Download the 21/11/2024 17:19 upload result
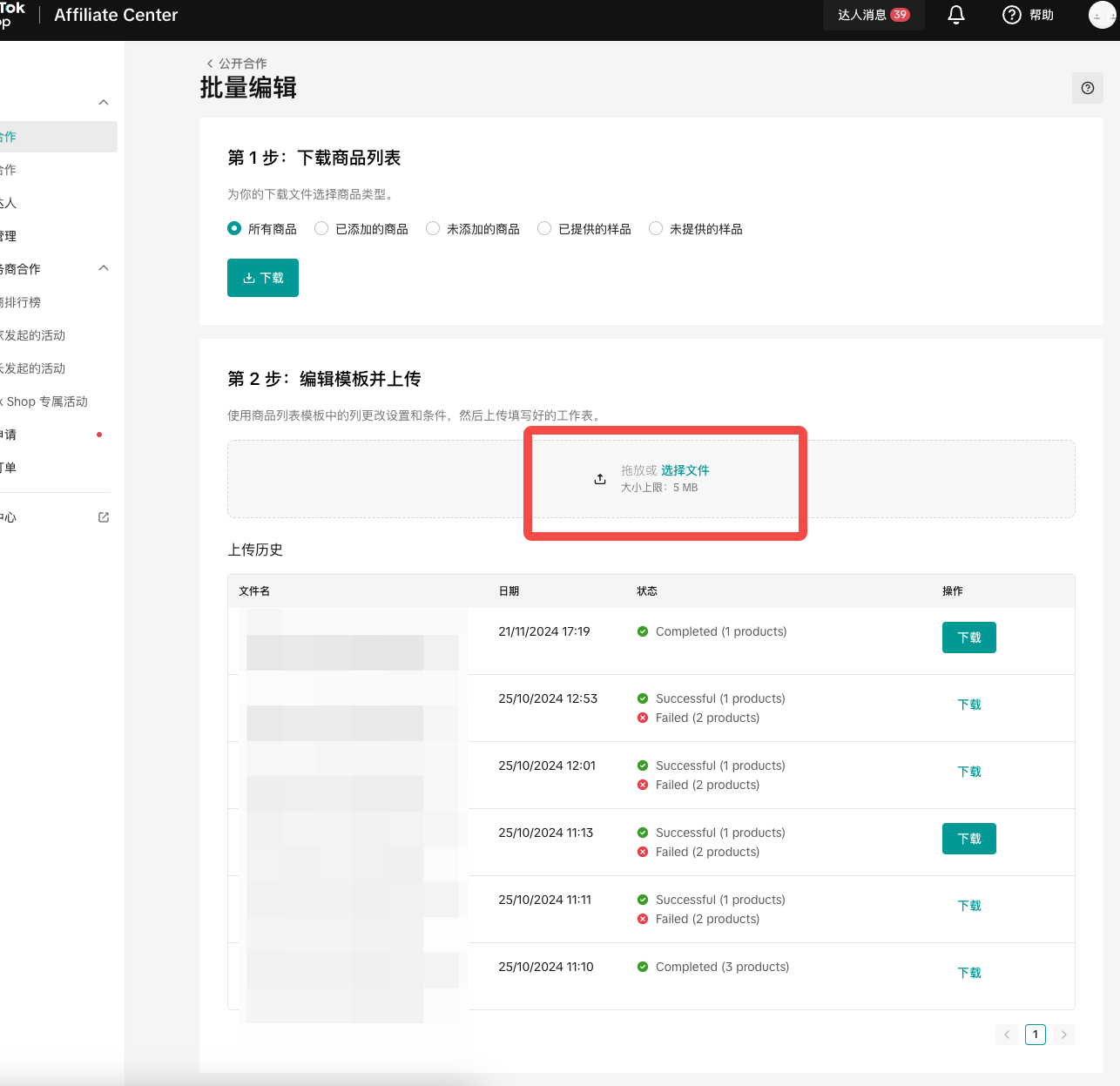The height and width of the screenshot is (1086, 1120). pos(968,637)
